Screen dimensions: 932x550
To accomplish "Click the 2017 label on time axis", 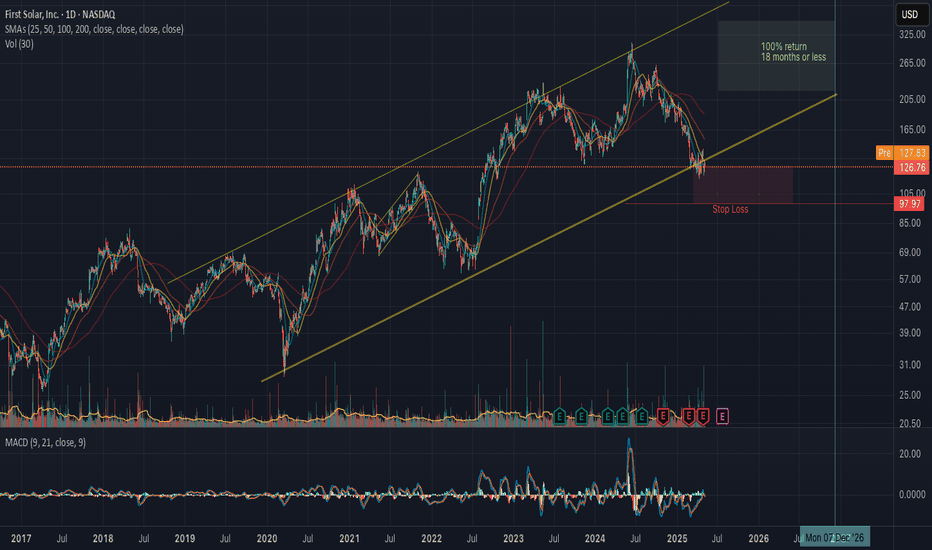I will click(21, 538).
